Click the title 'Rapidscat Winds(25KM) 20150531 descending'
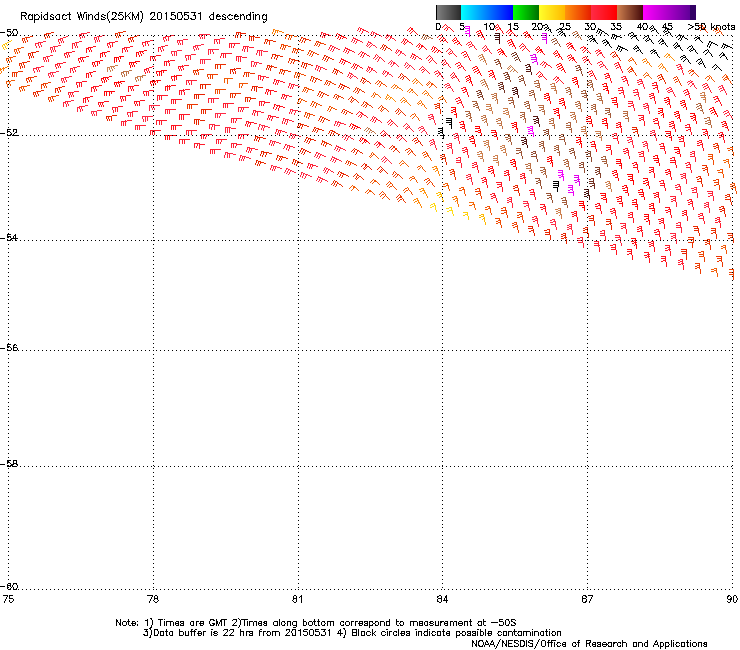Screen dimensions: 740x650 pos(143,17)
